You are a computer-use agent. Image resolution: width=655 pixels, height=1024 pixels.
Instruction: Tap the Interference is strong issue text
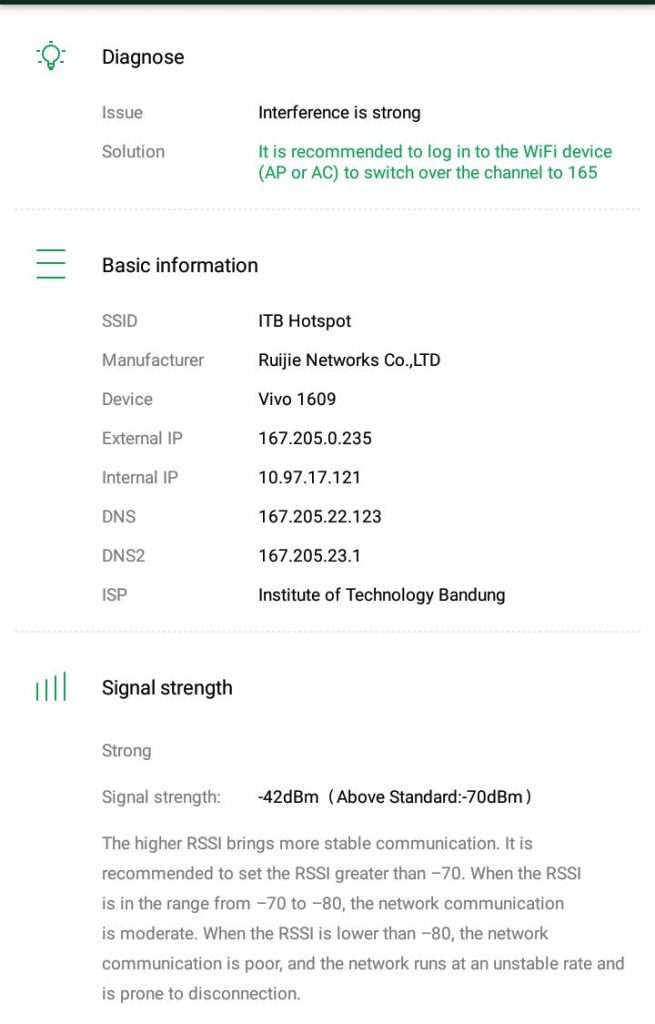339,113
